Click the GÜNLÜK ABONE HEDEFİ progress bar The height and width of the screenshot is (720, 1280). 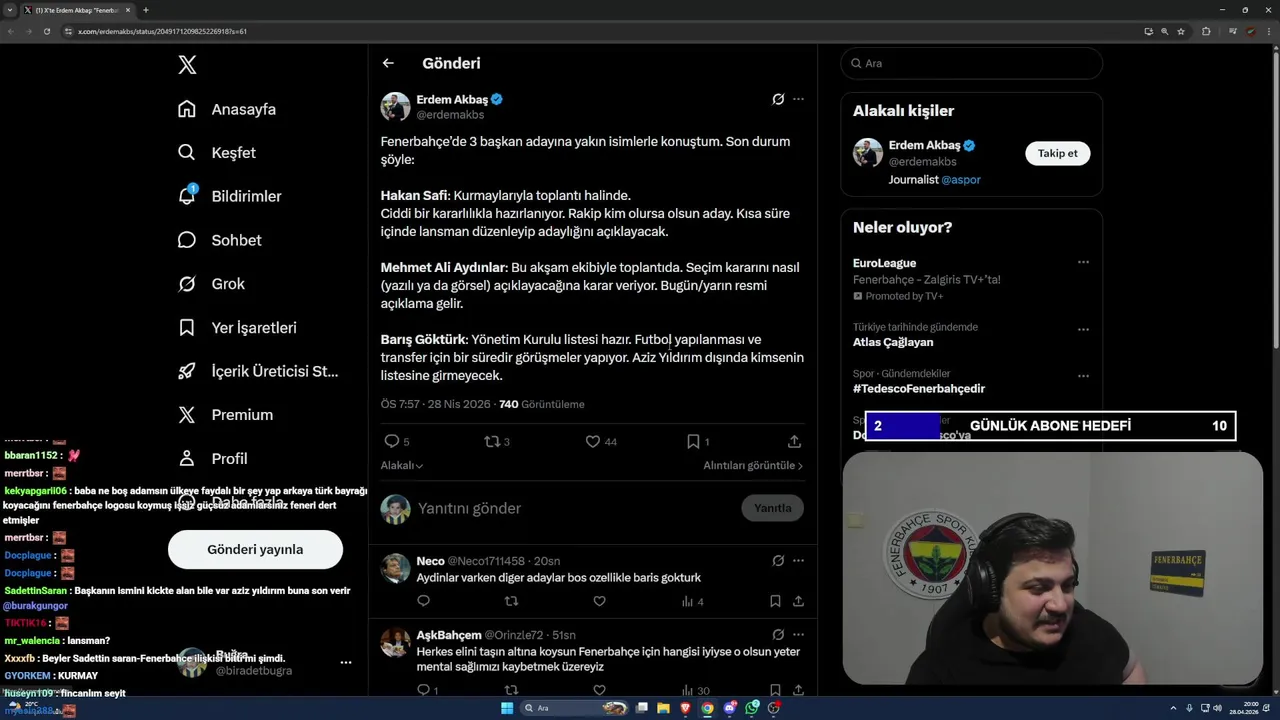coord(1050,426)
